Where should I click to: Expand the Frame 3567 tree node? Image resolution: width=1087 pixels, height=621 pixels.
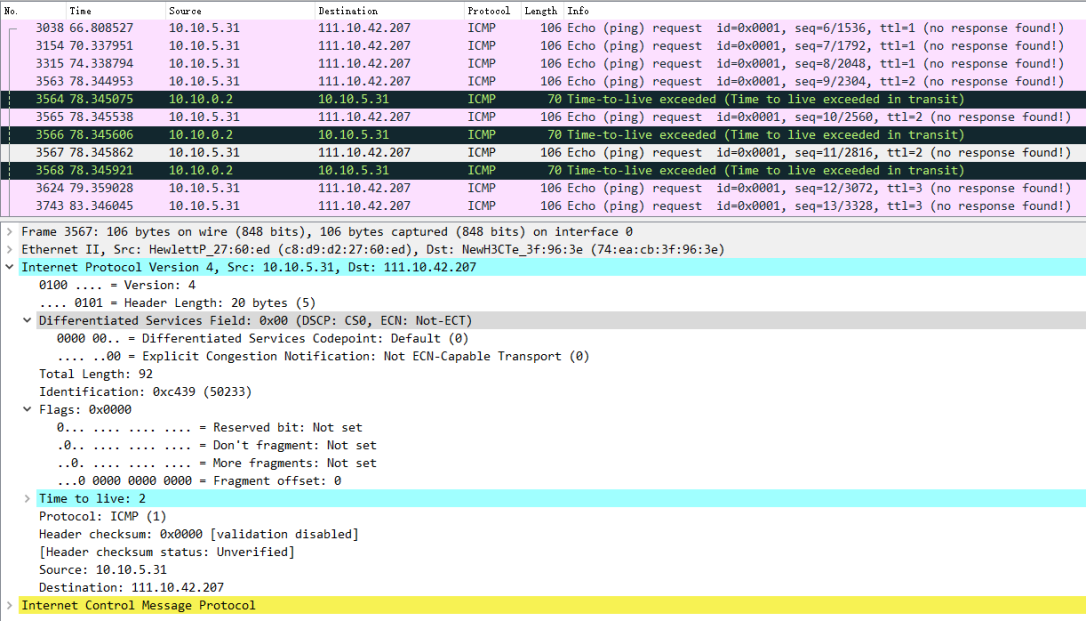click(x=10, y=231)
